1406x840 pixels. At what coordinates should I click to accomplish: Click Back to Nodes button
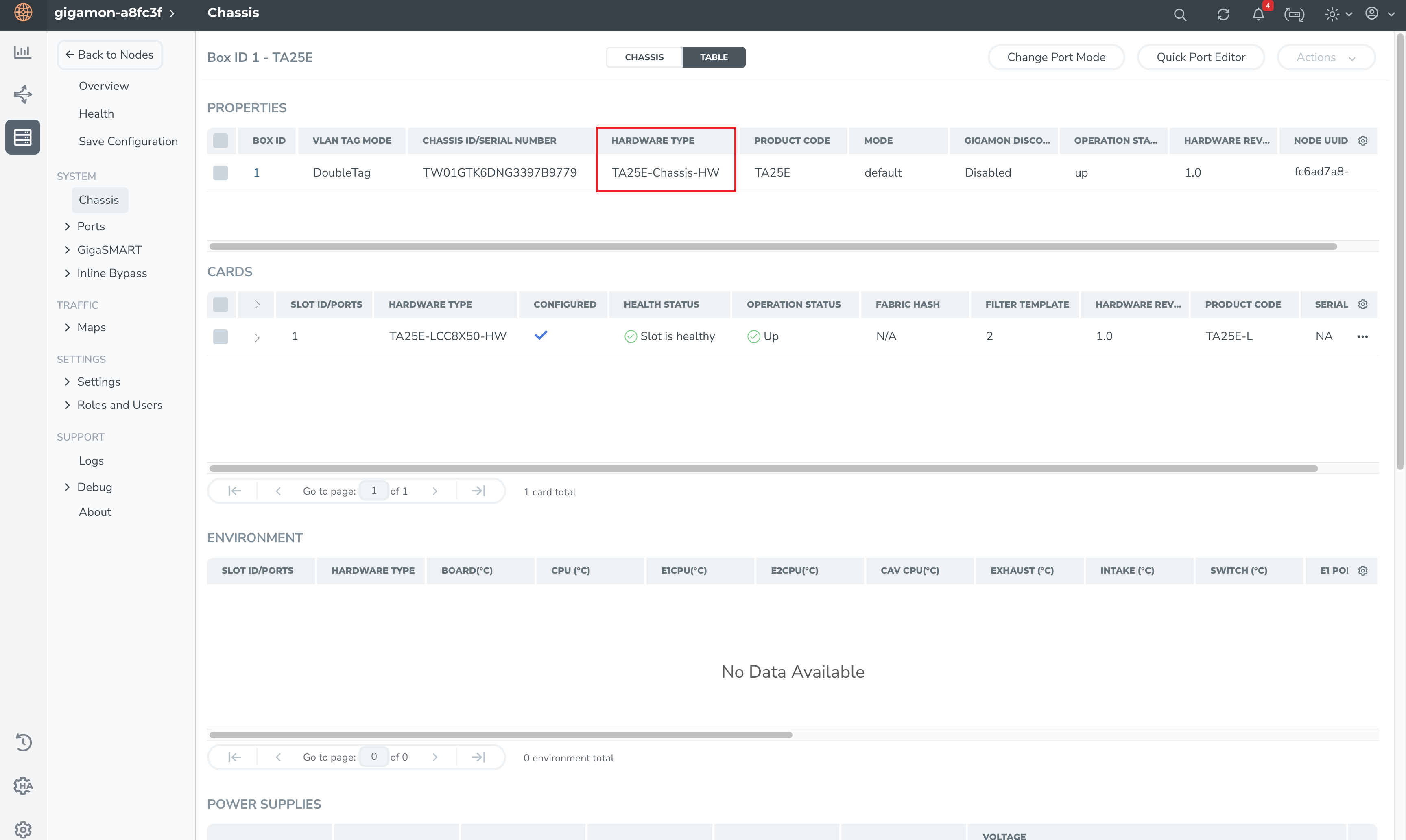(110, 55)
